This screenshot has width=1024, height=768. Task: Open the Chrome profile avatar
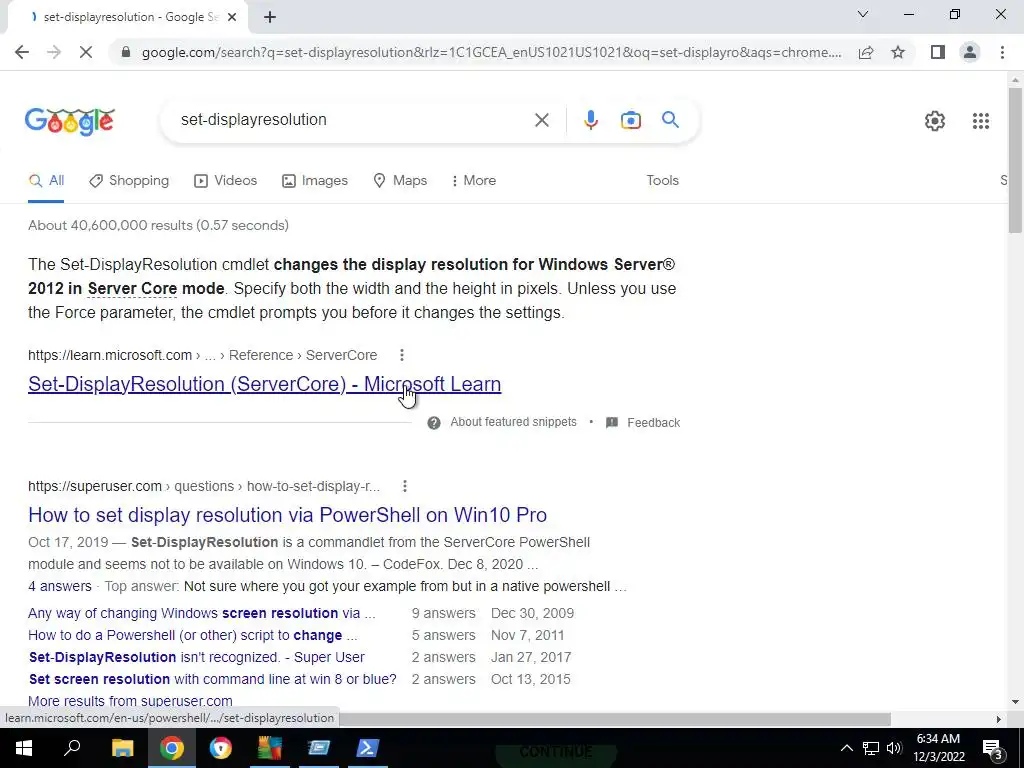(x=970, y=52)
